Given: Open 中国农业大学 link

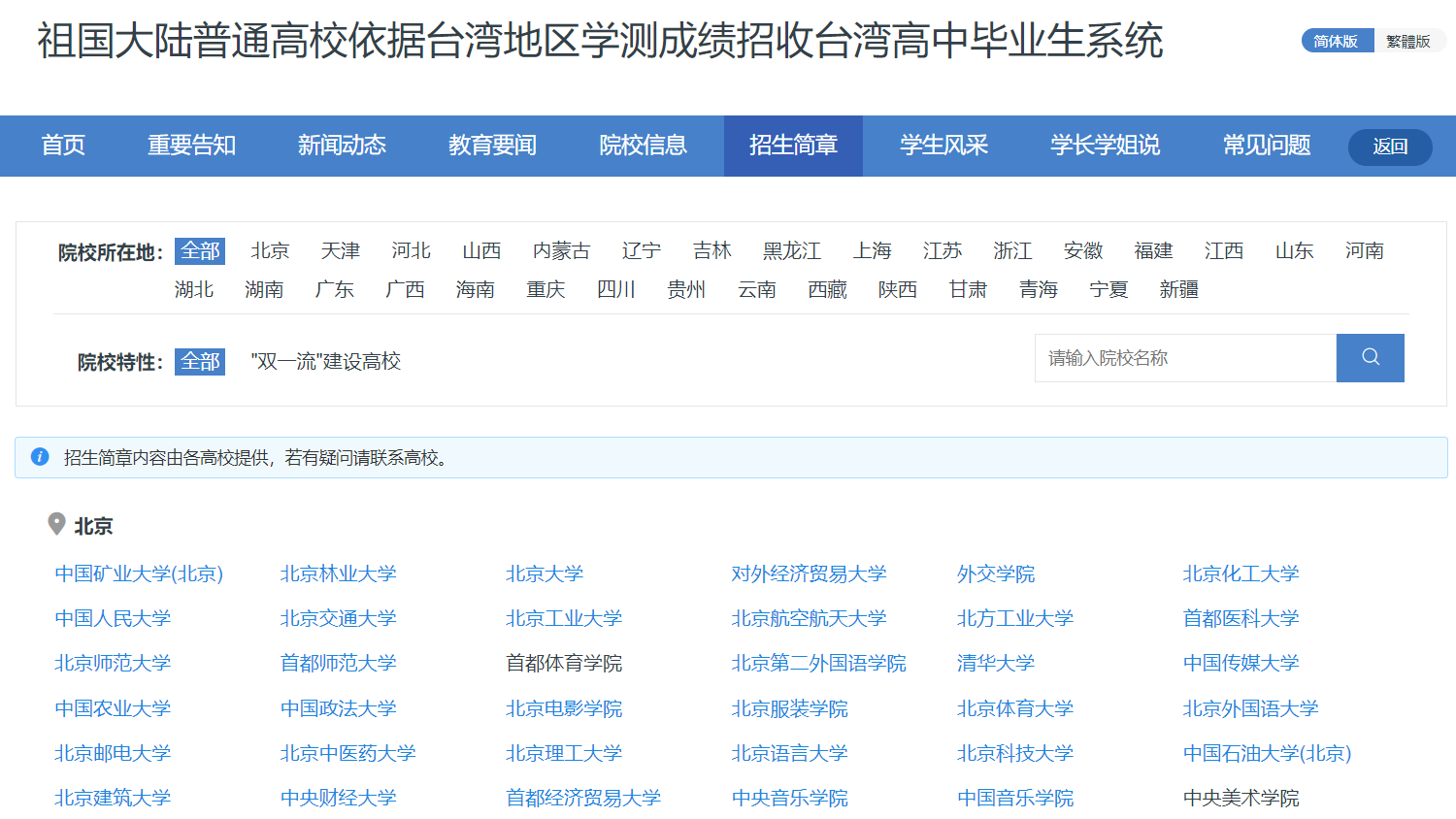Looking at the screenshot, I should pyautogui.click(x=113, y=709).
